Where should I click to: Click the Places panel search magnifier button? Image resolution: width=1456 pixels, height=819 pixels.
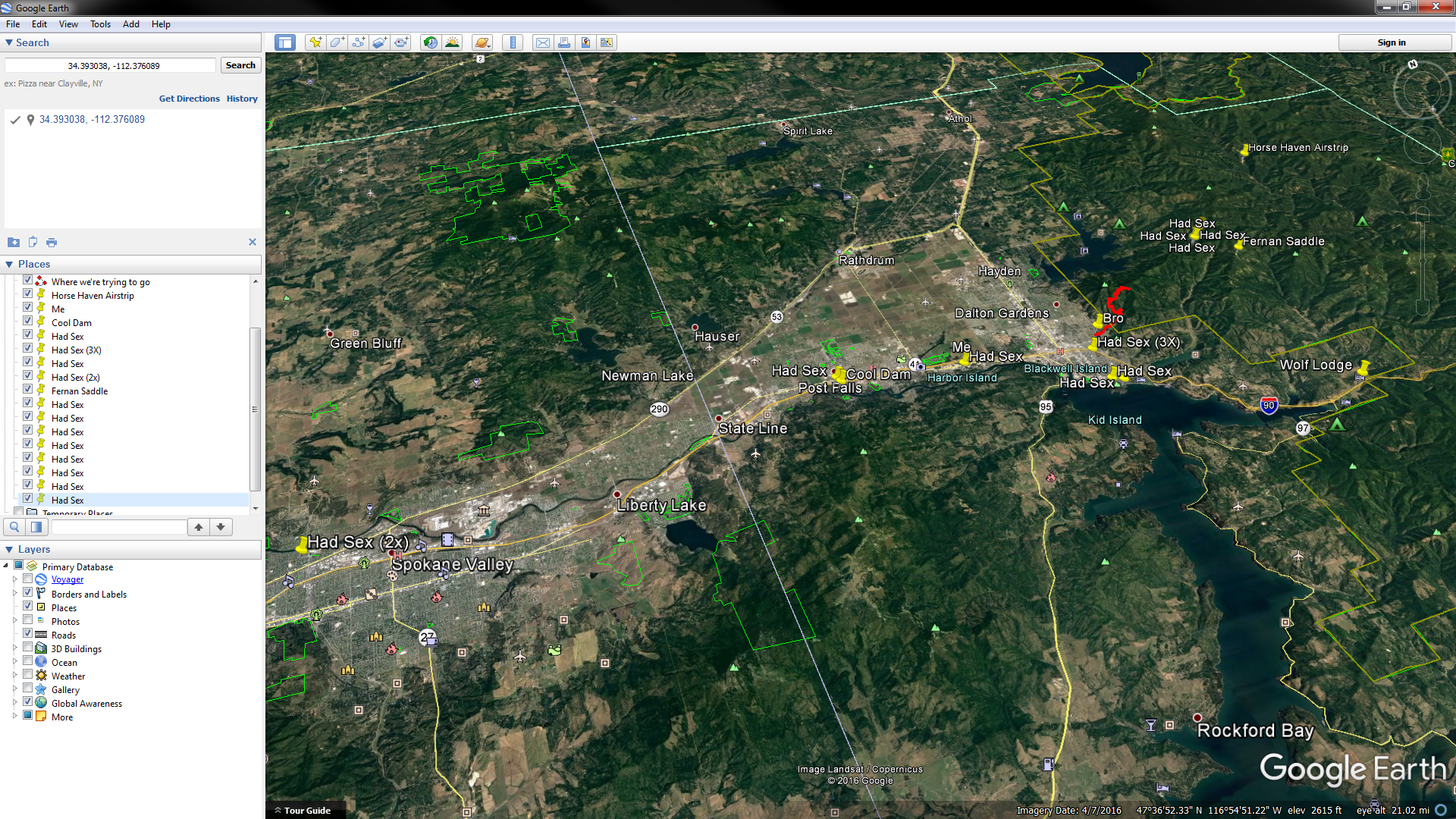14,527
